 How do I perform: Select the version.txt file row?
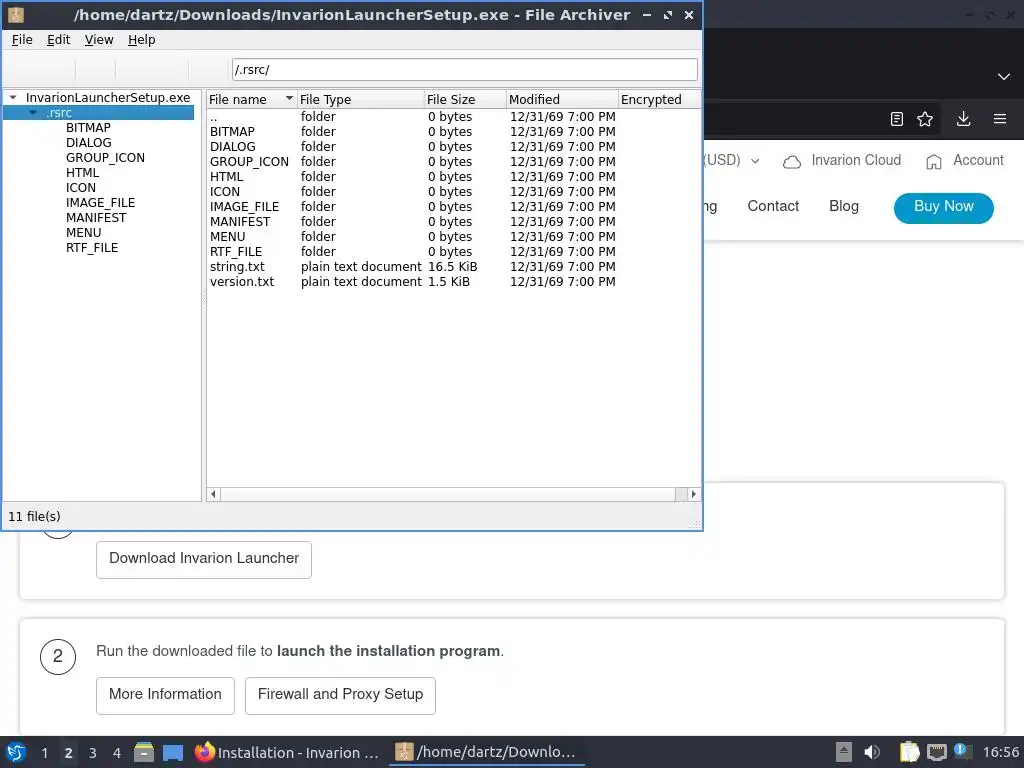[453, 281]
